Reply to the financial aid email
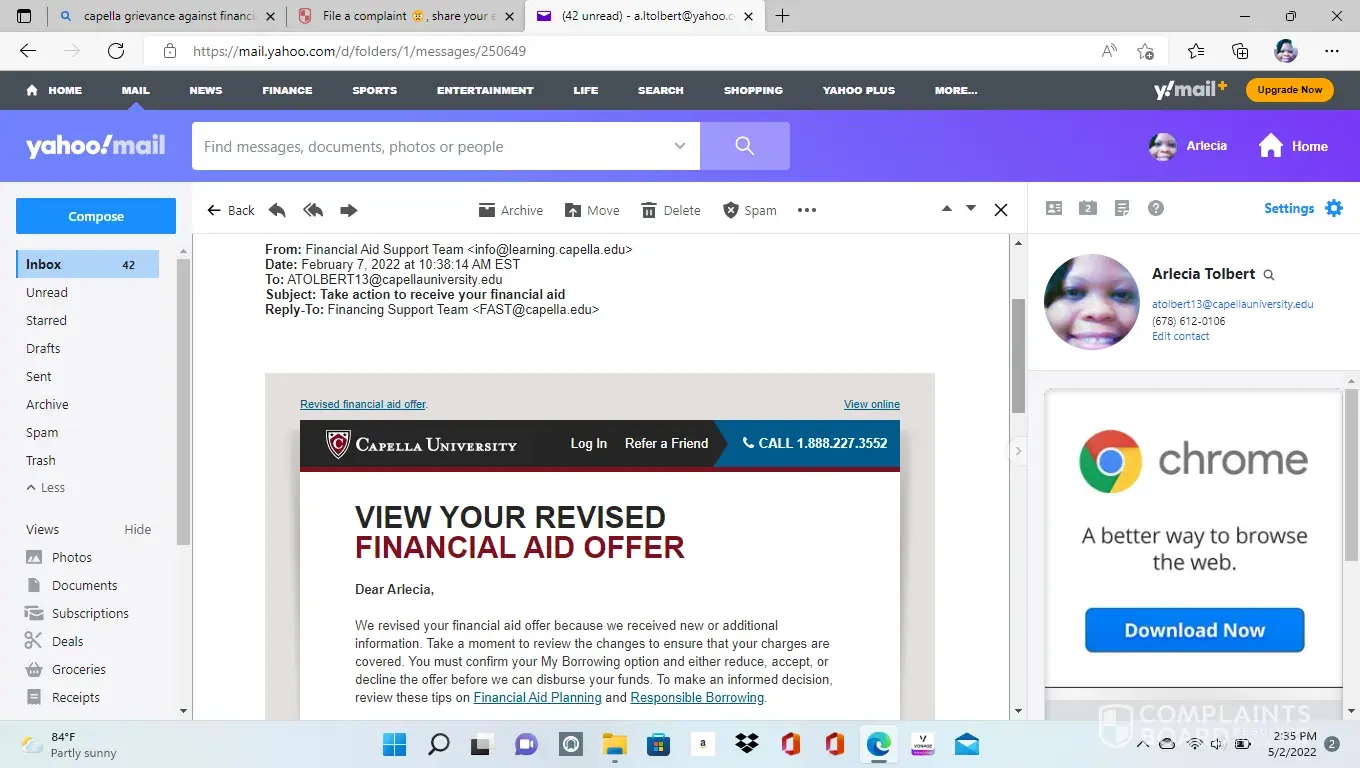 tap(277, 210)
